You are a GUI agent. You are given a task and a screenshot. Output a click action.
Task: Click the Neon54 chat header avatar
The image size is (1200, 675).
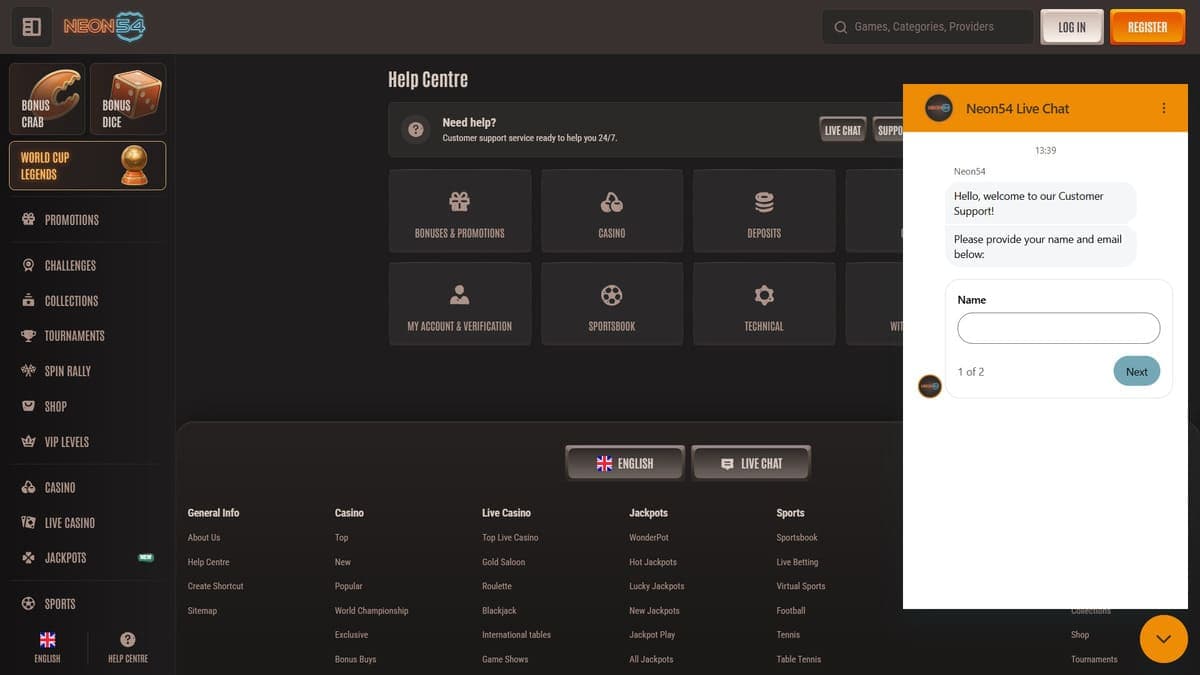click(939, 108)
